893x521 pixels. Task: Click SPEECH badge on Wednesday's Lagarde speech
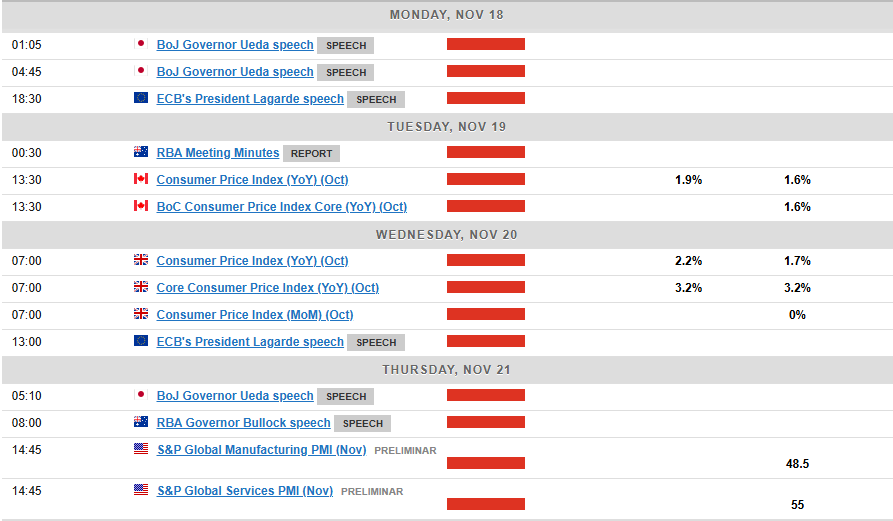pyautogui.click(x=376, y=342)
